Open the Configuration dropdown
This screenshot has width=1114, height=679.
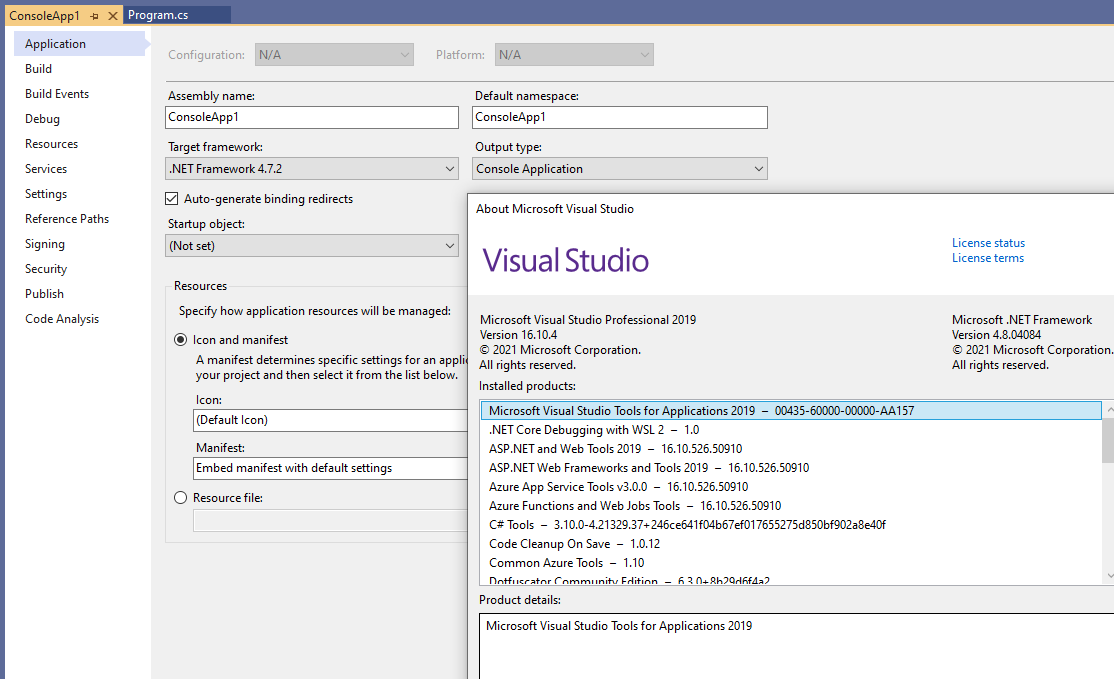[334, 55]
